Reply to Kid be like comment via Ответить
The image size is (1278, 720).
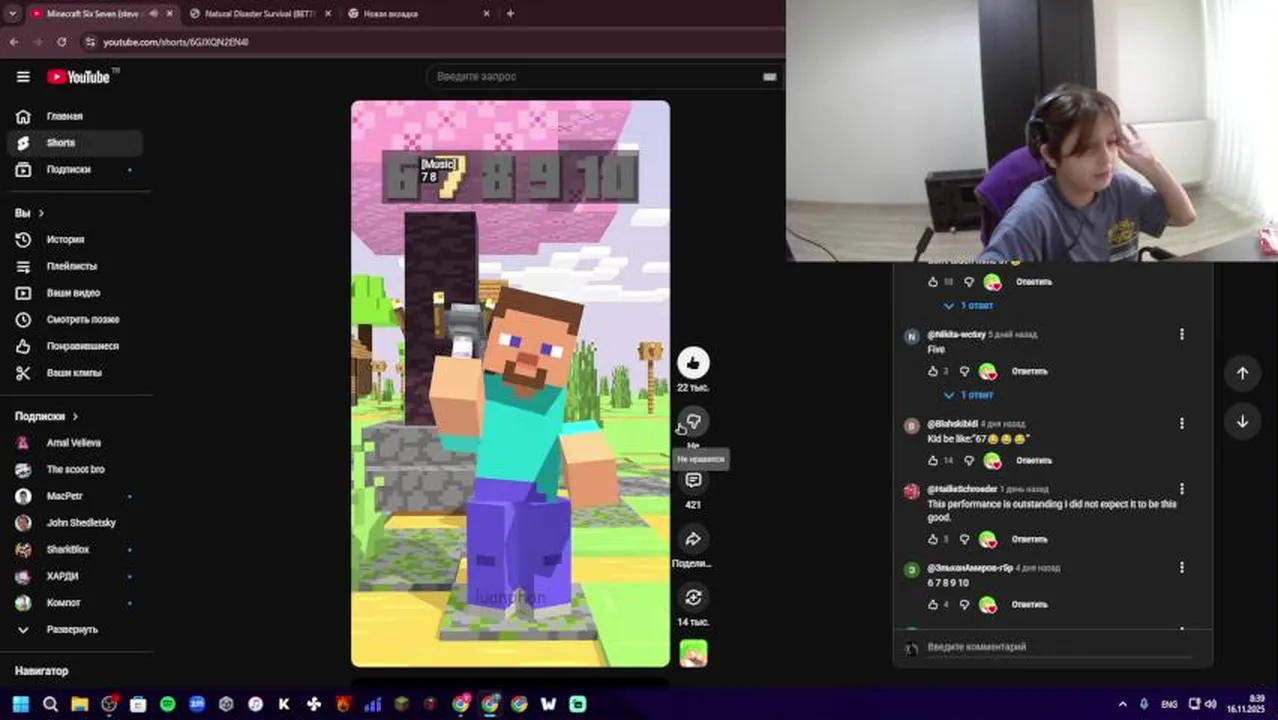[x=1033, y=460]
